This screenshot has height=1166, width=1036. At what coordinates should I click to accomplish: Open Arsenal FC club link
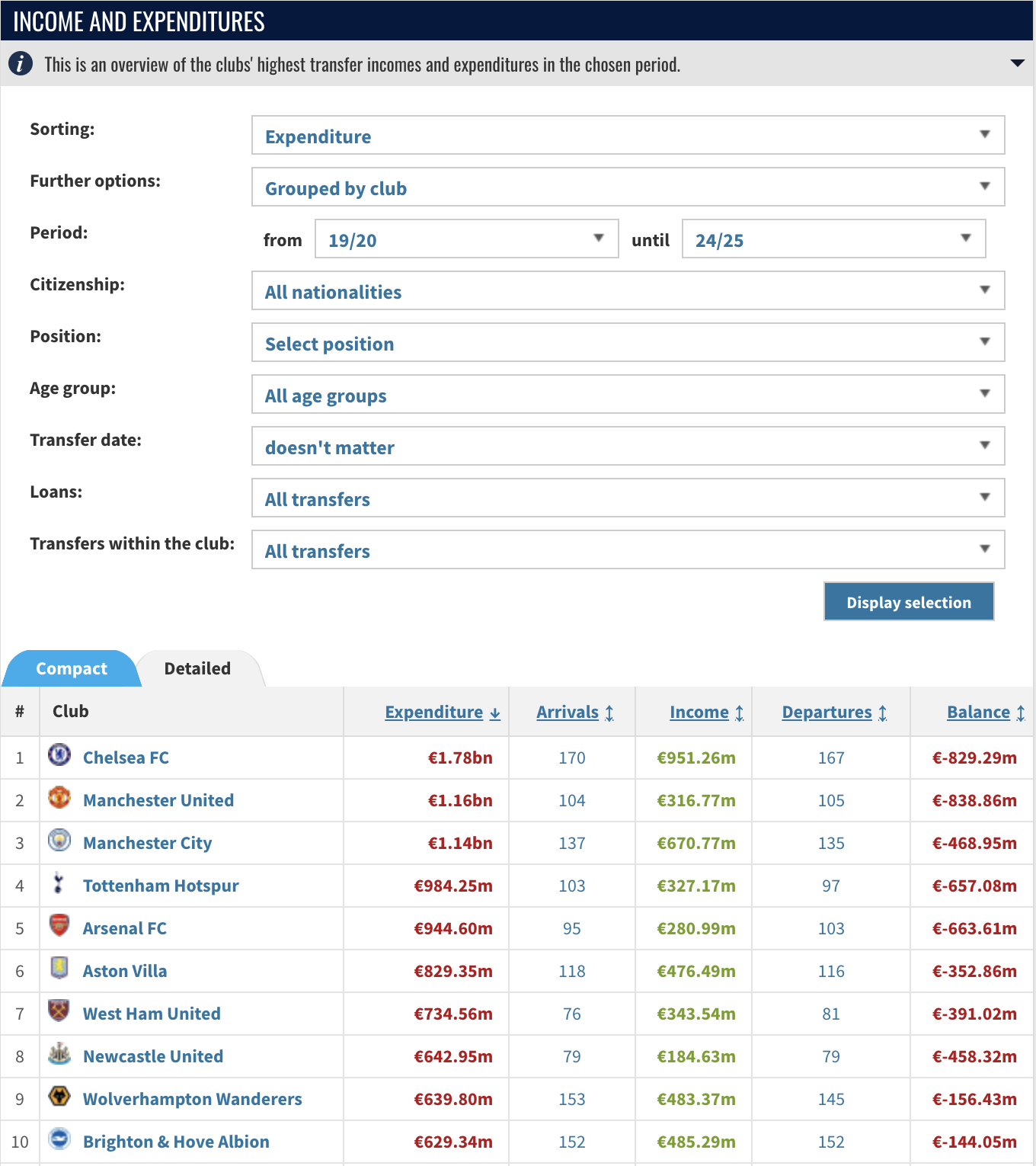click(125, 928)
